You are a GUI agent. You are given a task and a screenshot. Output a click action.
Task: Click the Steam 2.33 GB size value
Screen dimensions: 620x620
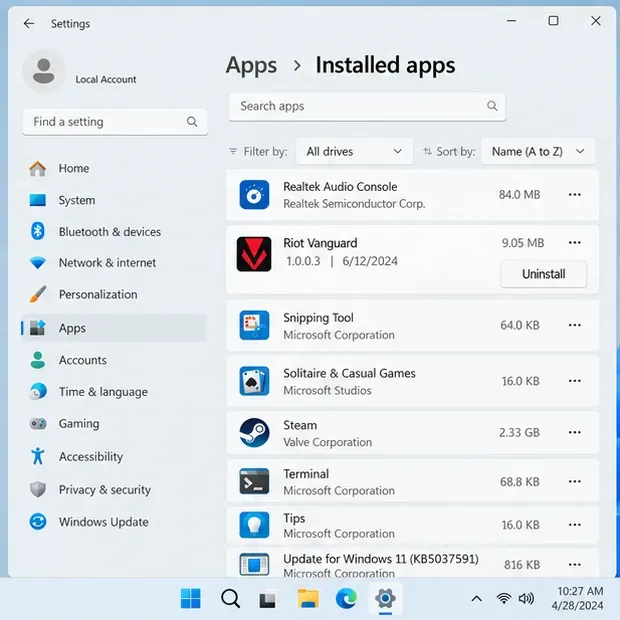pyautogui.click(x=519, y=433)
